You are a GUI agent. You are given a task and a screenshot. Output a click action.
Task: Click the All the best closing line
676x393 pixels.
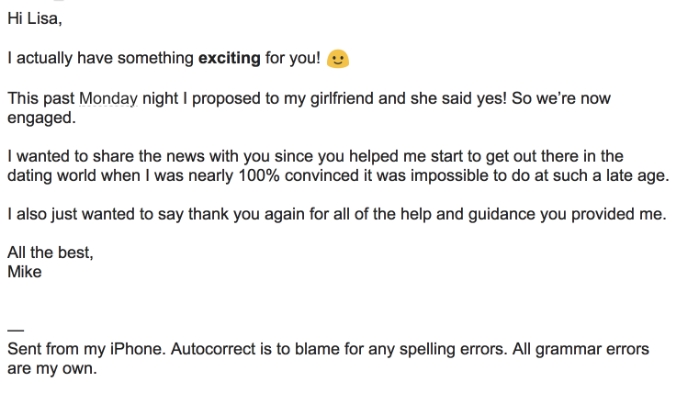coord(50,253)
